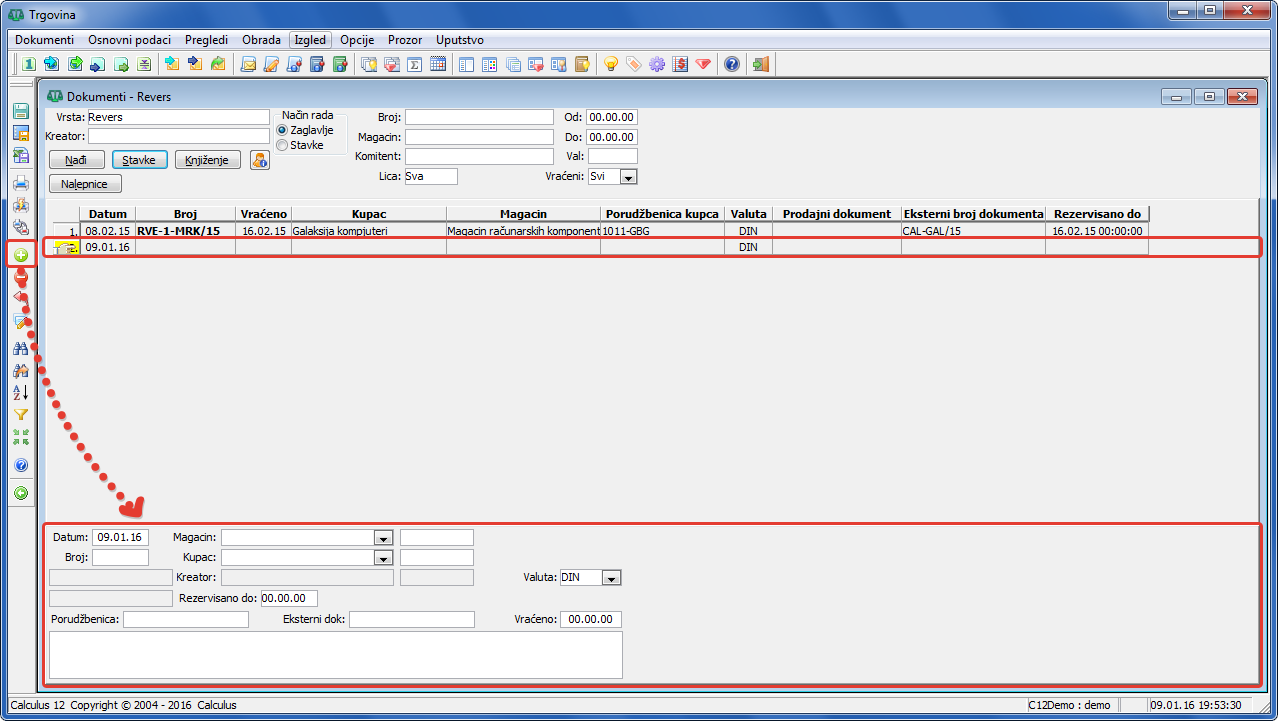Click the yellow funnel filter icon
1278x721 pixels.
click(x=20, y=415)
